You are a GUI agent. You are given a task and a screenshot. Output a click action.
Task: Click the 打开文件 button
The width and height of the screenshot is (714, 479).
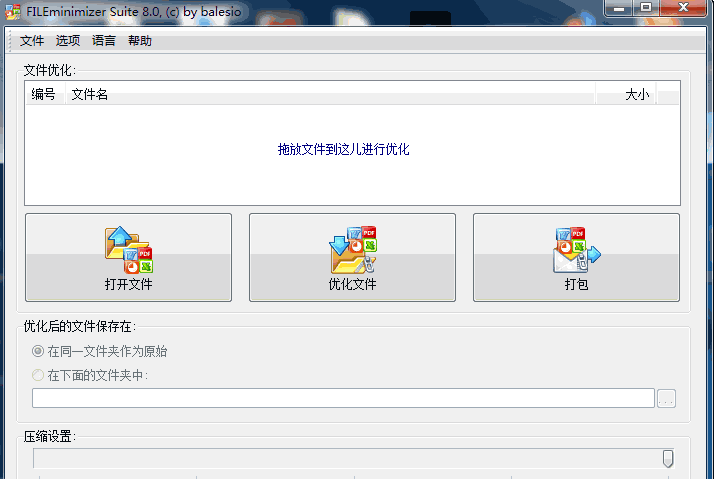(x=128, y=257)
